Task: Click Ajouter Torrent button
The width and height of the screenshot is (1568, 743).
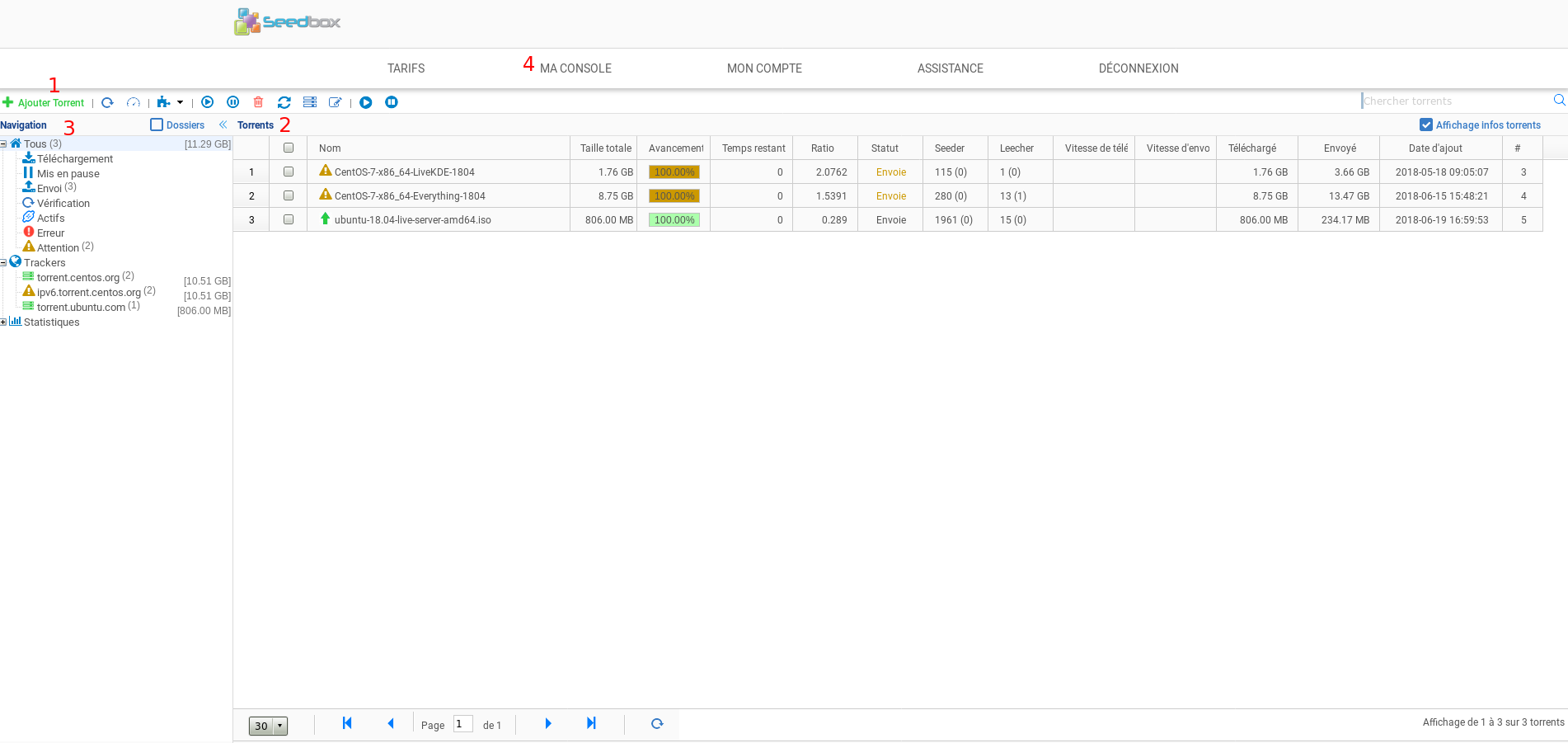Action: click(44, 102)
